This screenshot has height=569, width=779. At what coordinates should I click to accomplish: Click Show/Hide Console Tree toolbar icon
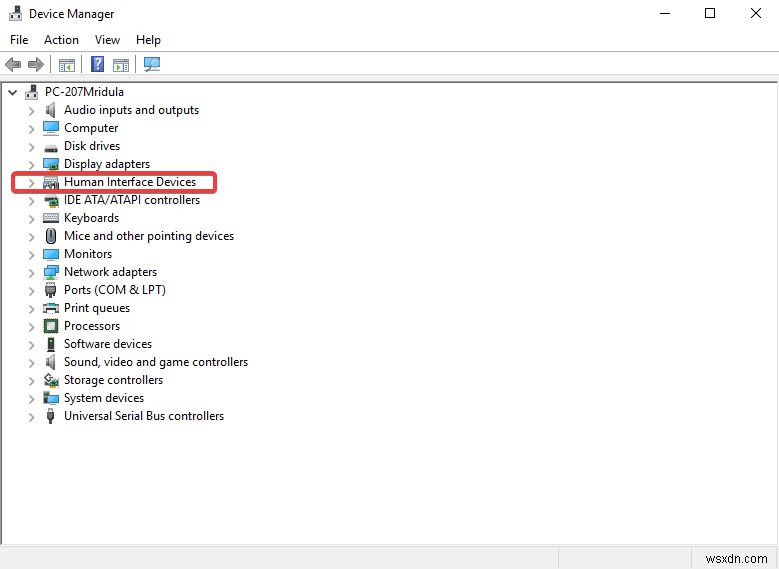tap(67, 65)
